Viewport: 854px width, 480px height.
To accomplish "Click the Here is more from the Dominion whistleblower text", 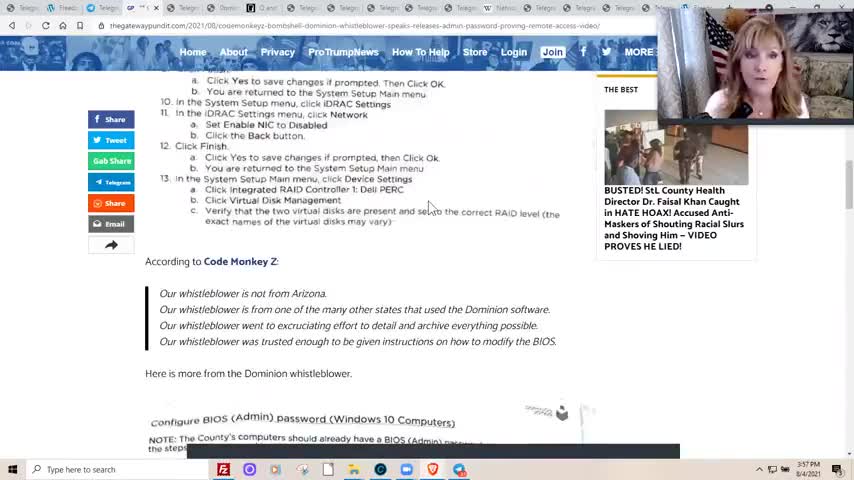I will pos(248,374).
